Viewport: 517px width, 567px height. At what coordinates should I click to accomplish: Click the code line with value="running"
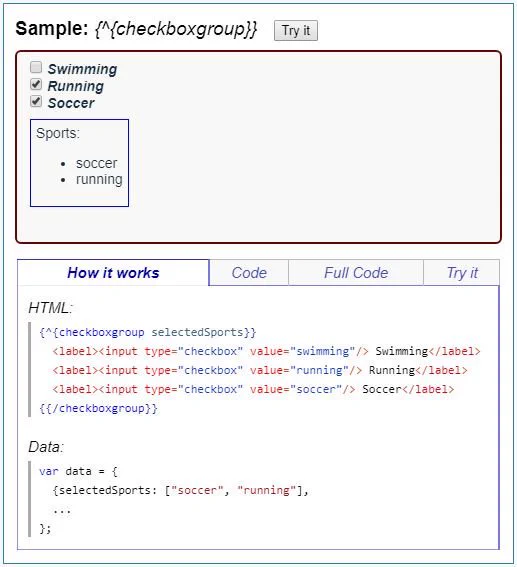260,370
